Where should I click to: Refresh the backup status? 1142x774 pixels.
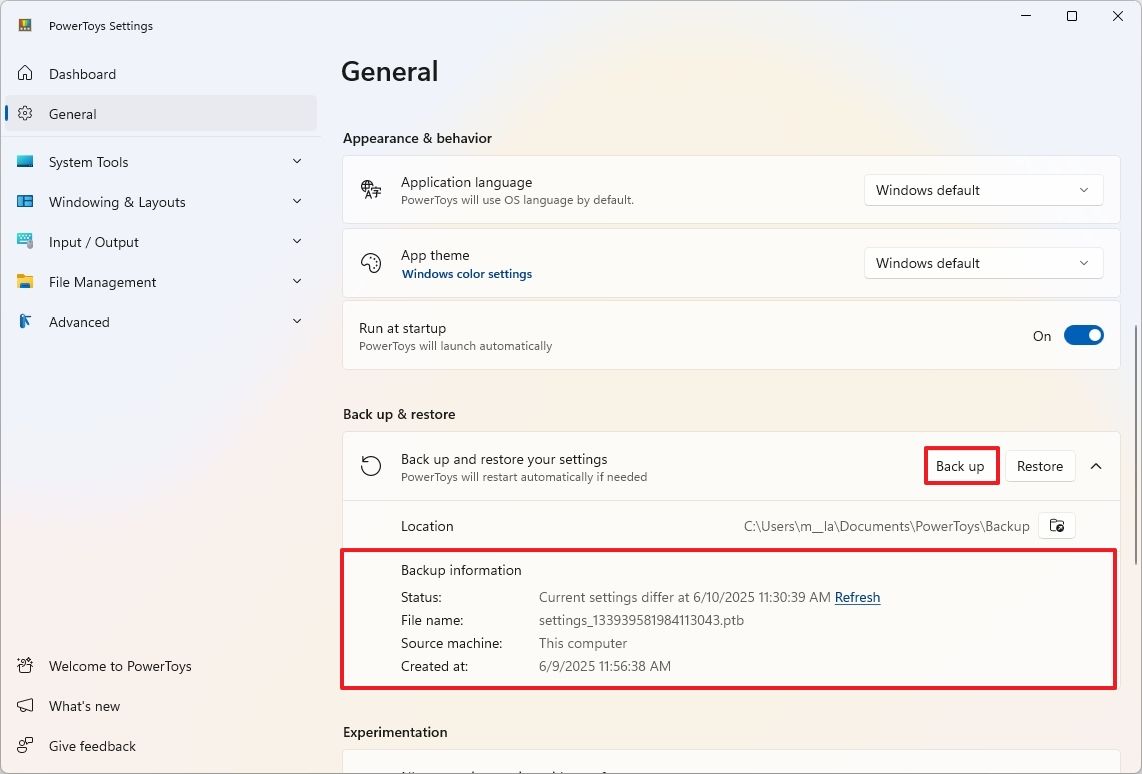pos(857,597)
